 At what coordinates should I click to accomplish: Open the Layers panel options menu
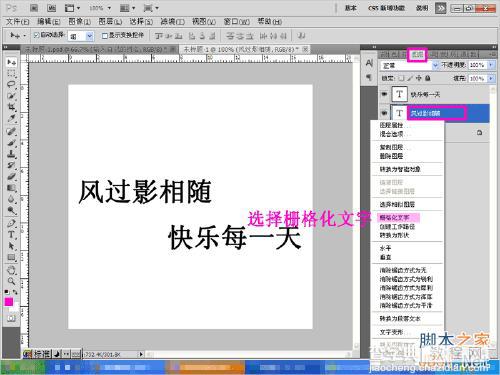point(492,54)
